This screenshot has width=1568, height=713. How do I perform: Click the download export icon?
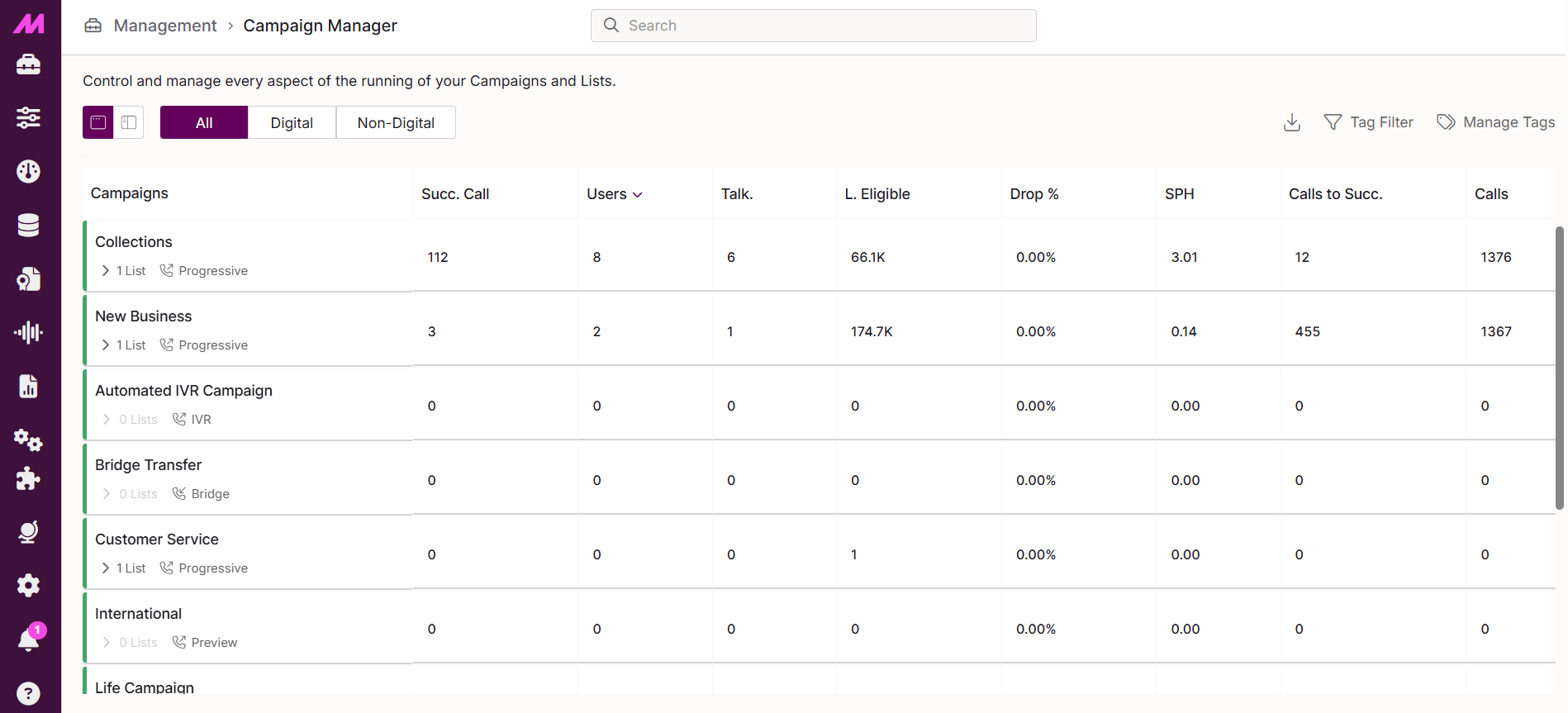coord(1292,122)
